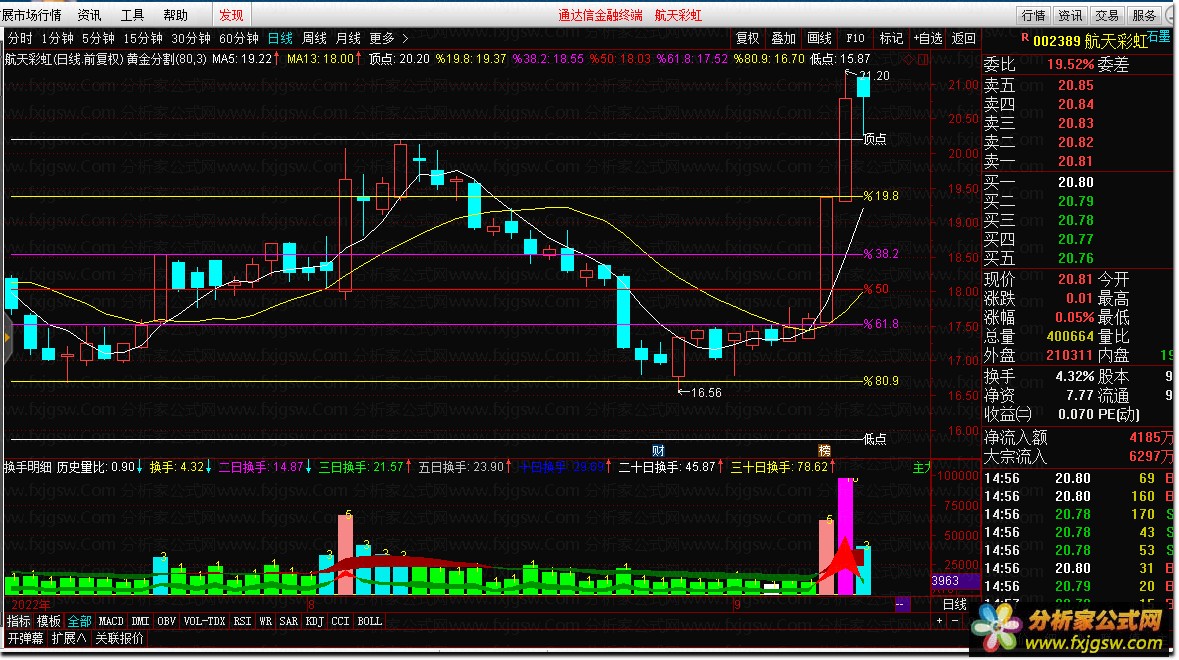This screenshot has width=1179, height=660.
Task: Click the 换手明细 sub-indicator title
Action: [x=28, y=468]
